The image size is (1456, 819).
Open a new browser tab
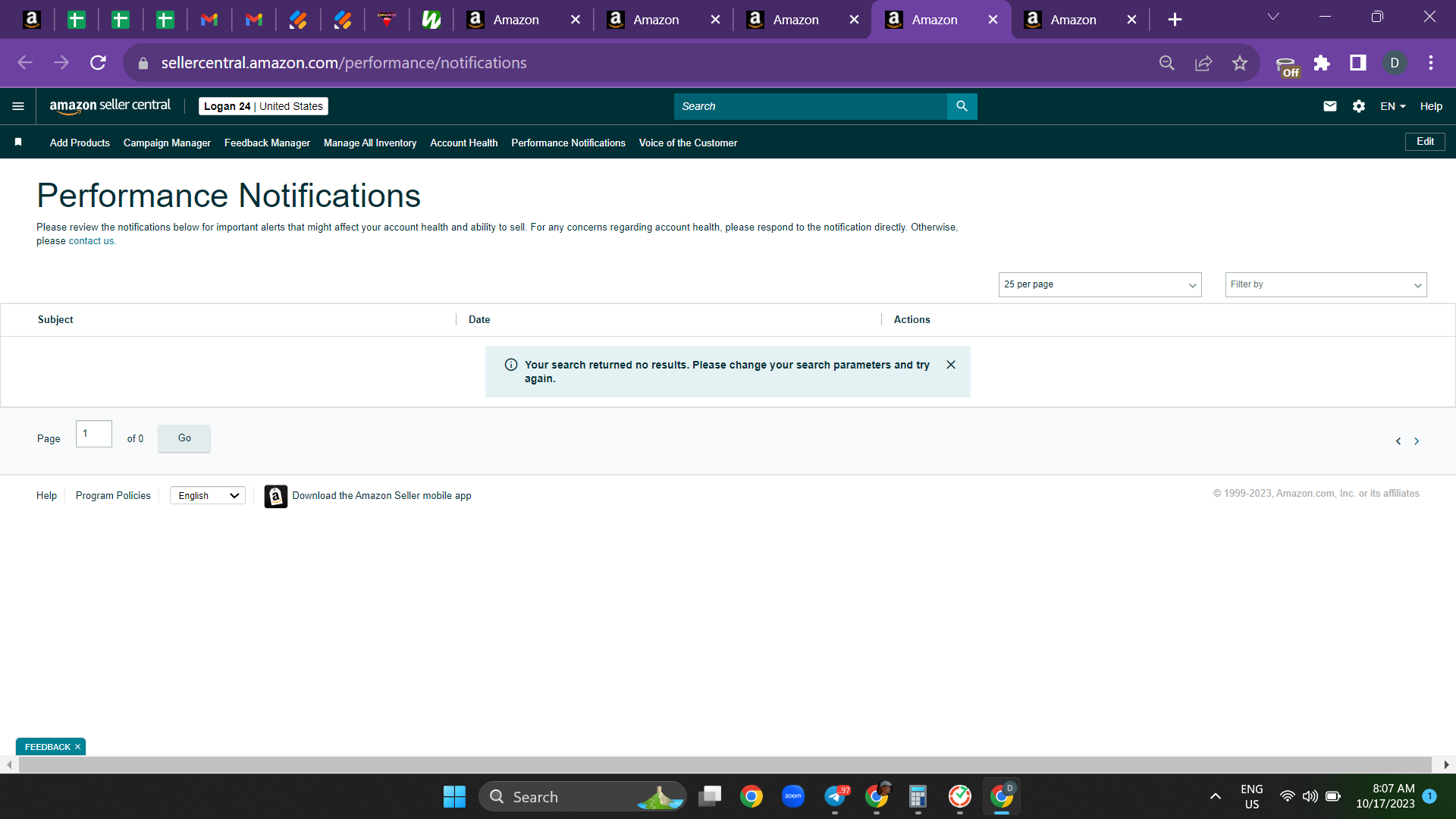1175,20
